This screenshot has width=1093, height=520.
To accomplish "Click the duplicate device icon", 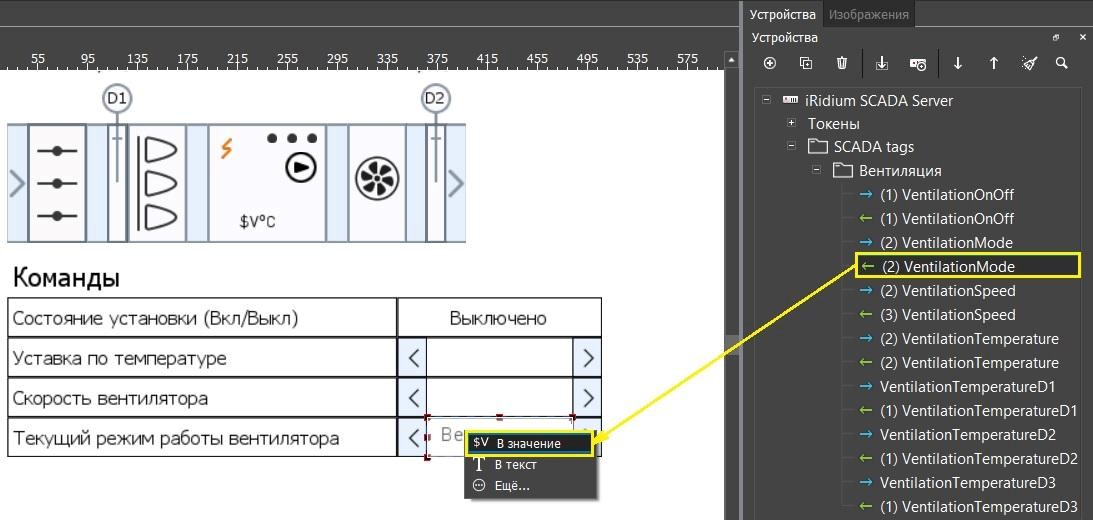I will pyautogui.click(x=806, y=63).
